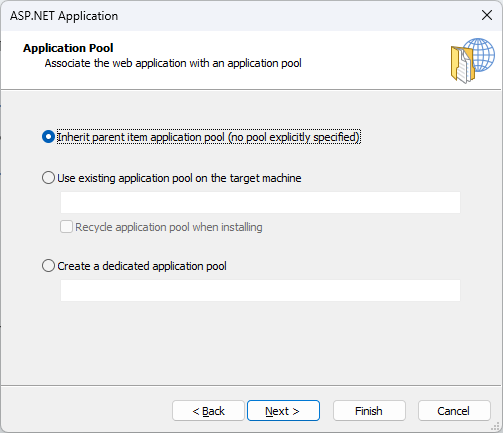The height and width of the screenshot is (433, 503).
Task: Click the web folder globe icon
Action: (x=473, y=60)
